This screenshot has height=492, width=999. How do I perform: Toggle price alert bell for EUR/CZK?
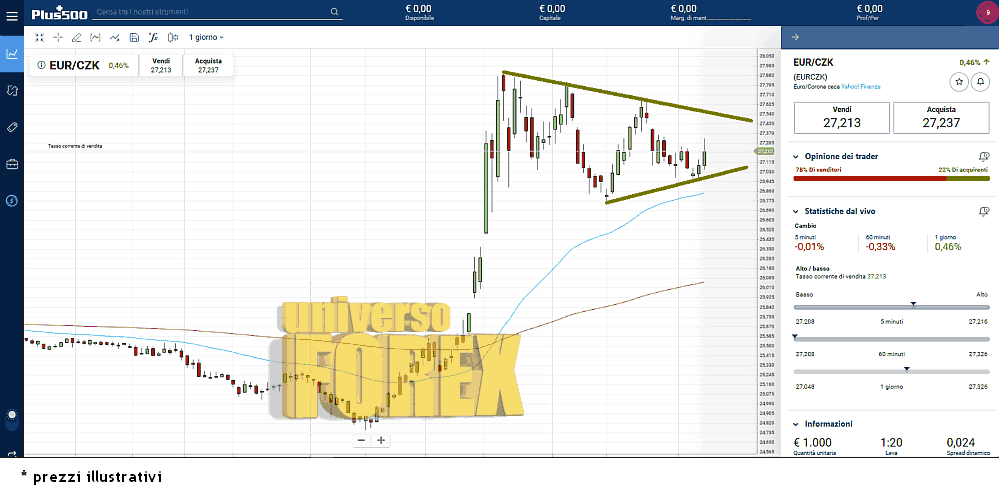(980, 81)
